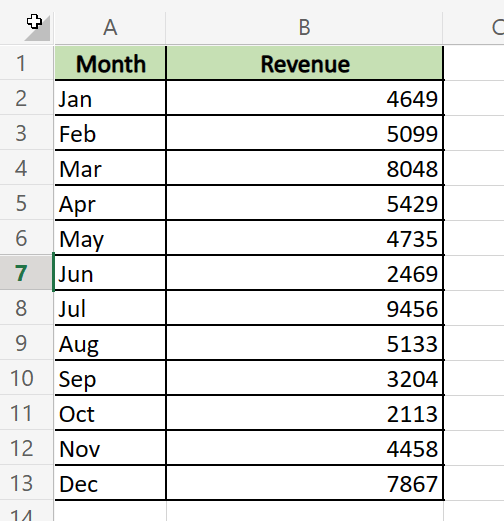This screenshot has height=521, width=504.
Task: Select column C header
Action: pyautogui.click(x=474, y=27)
